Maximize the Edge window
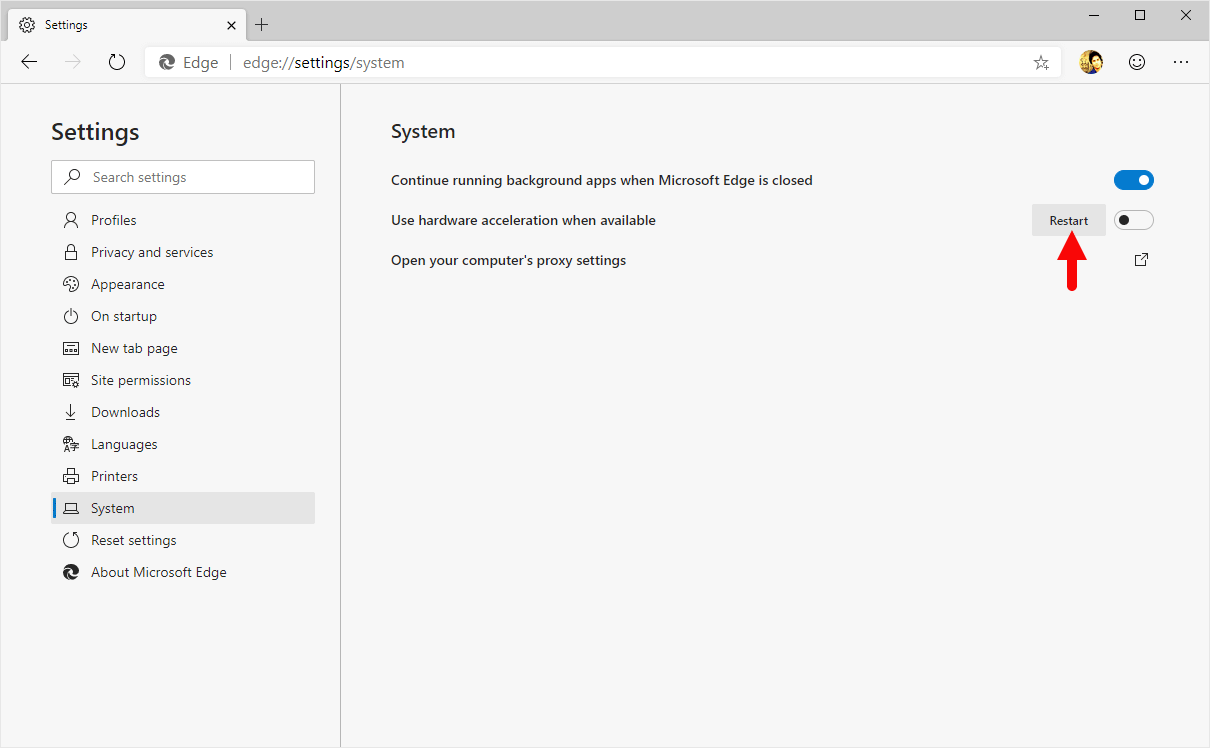Image resolution: width=1210 pixels, height=748 pixels. tap(1140, 15)
